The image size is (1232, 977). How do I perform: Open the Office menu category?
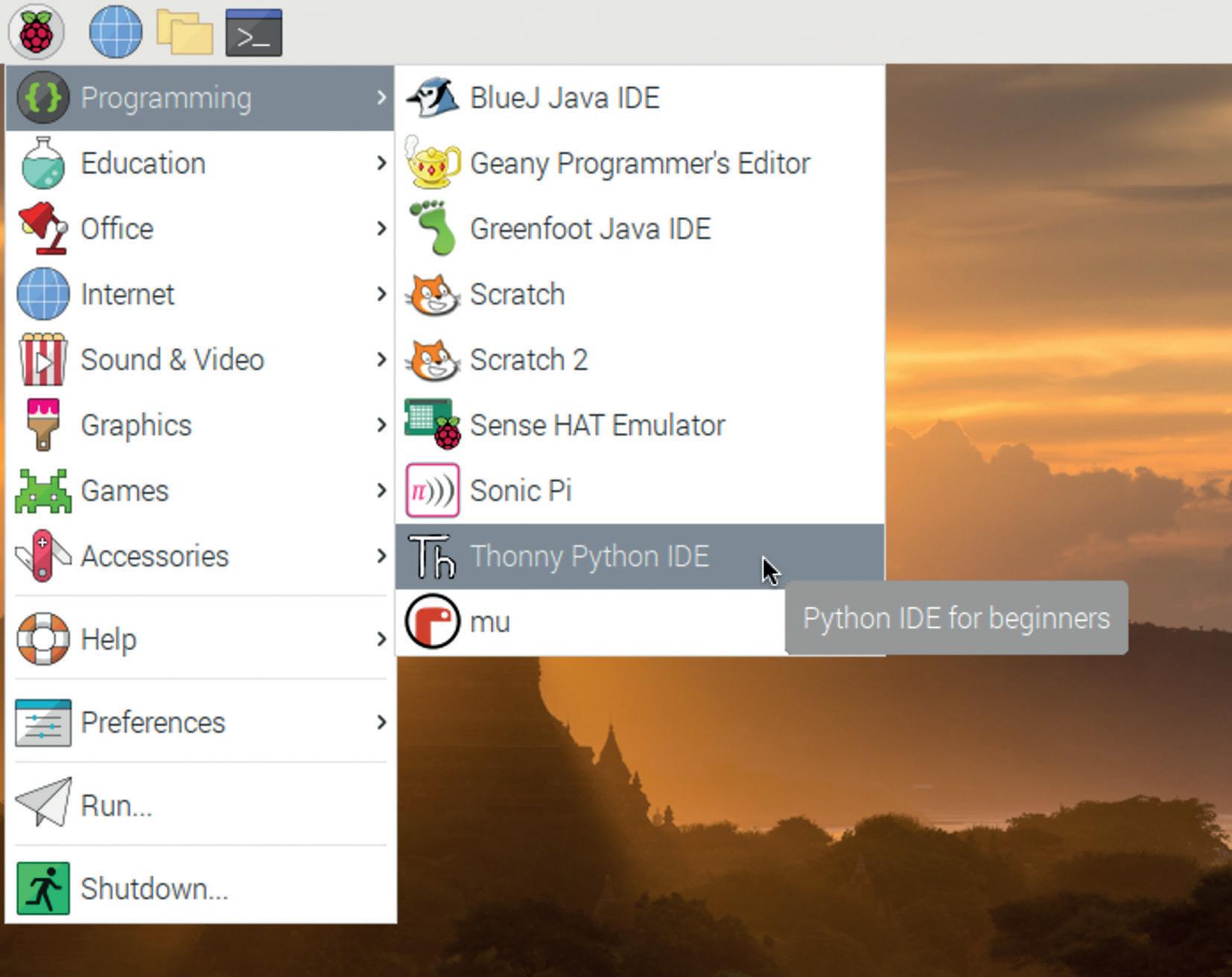coord(200,228)
